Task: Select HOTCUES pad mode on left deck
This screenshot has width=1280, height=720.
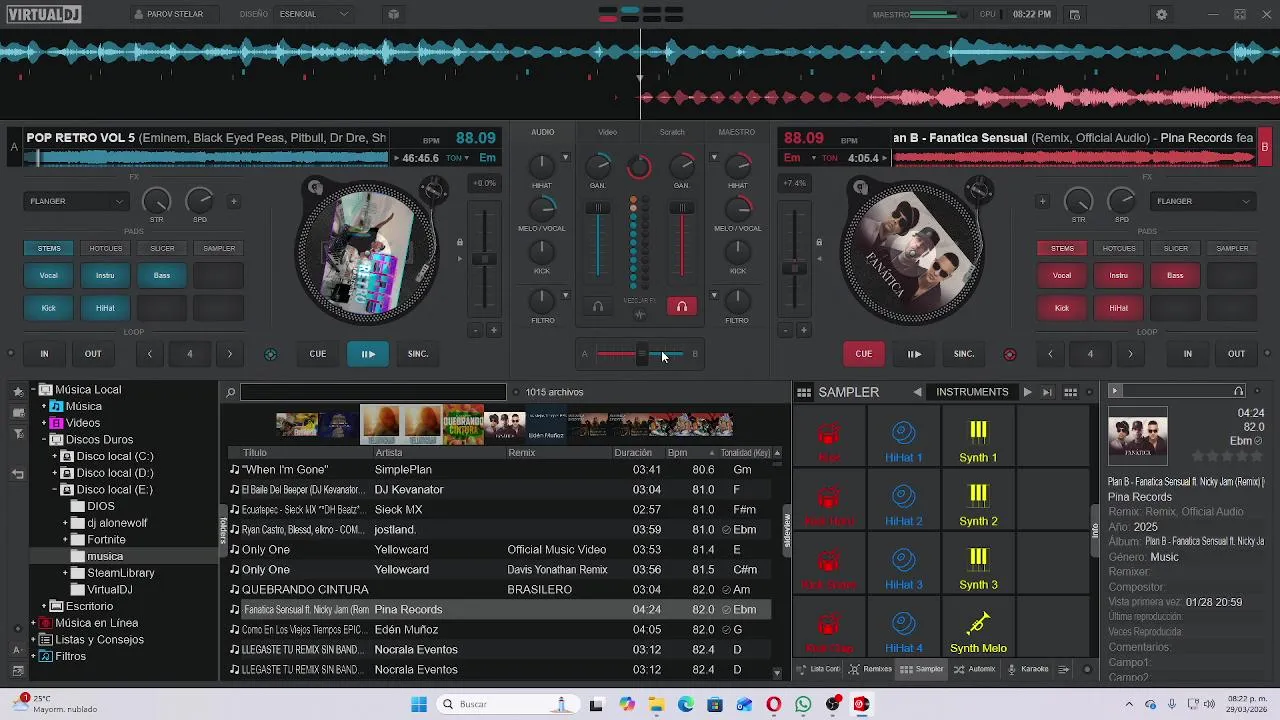Action: (x=105, y=248)
